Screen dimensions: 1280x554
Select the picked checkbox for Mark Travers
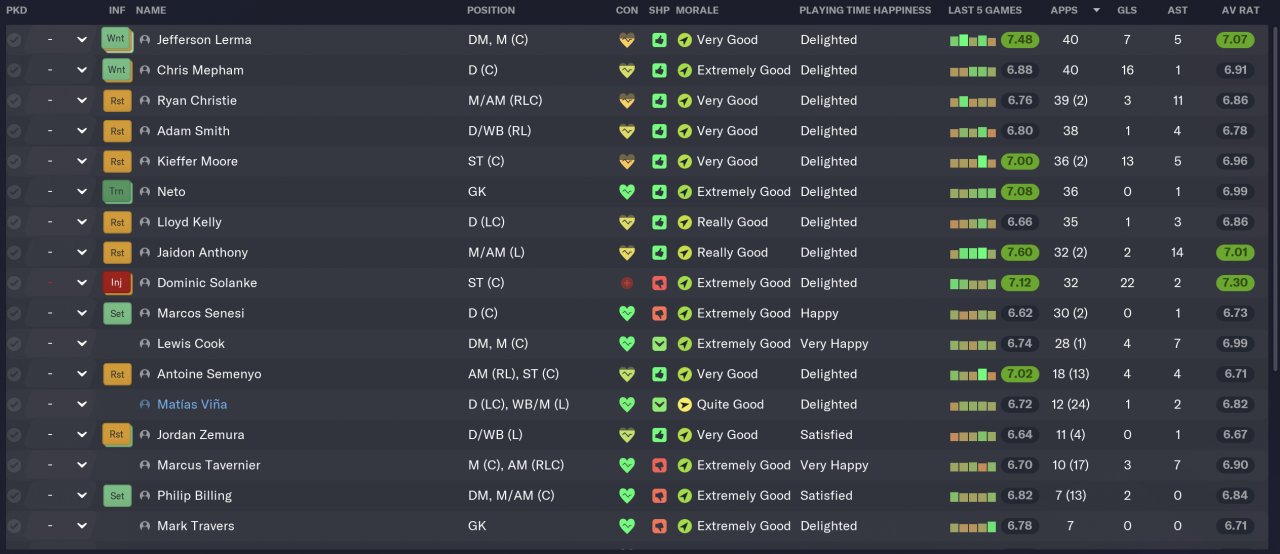click(14, 526)
